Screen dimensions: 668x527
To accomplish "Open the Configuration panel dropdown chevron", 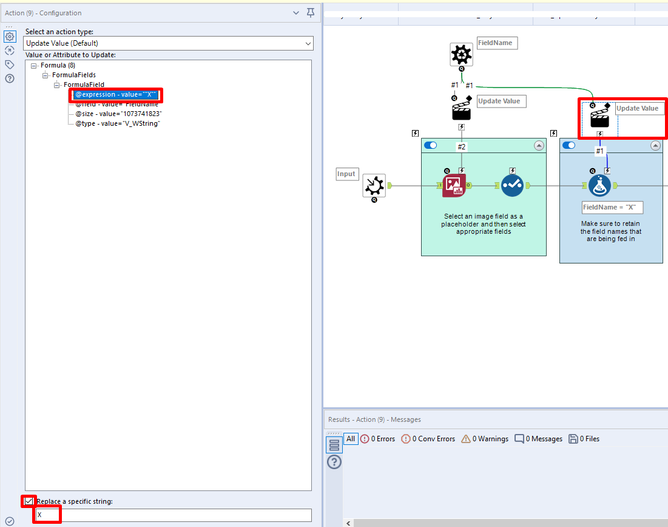I will point(296,13).
